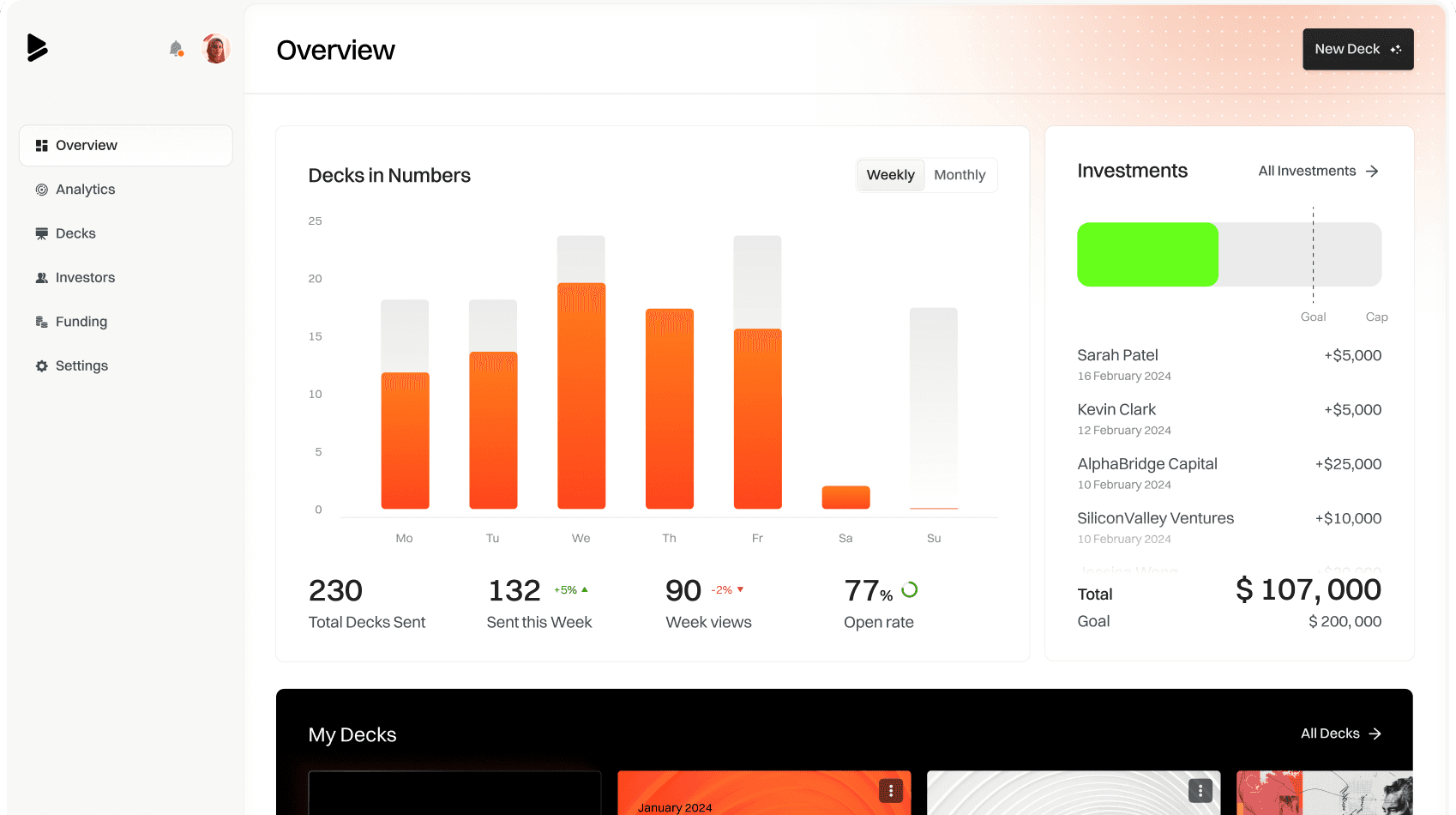Screen dimensions: 1456x815
Task: Click the 12 February 2024 date
Action: (x=1124, y=431)
